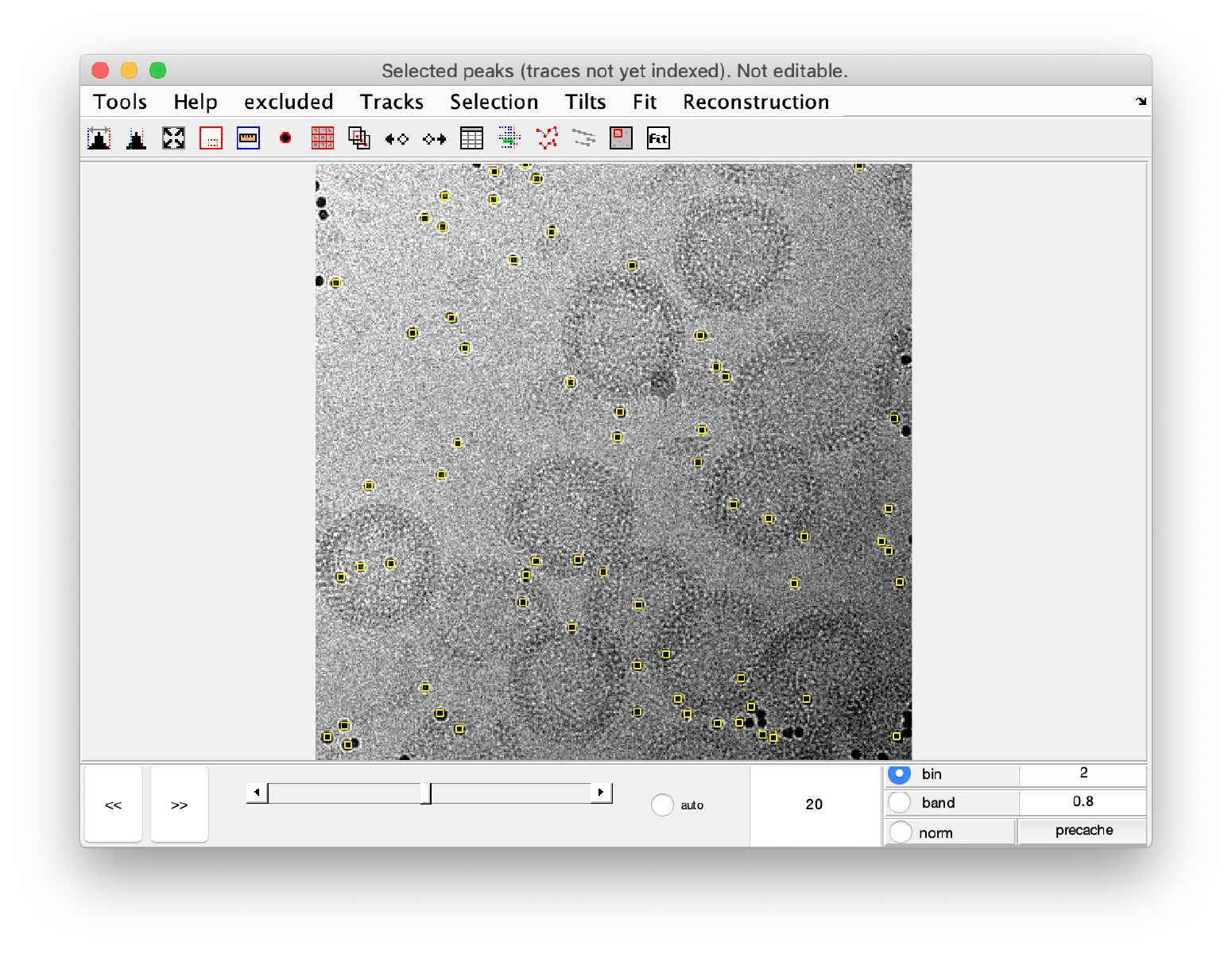Select the second histogram tool icon
1232x954 pixels.
135,138
